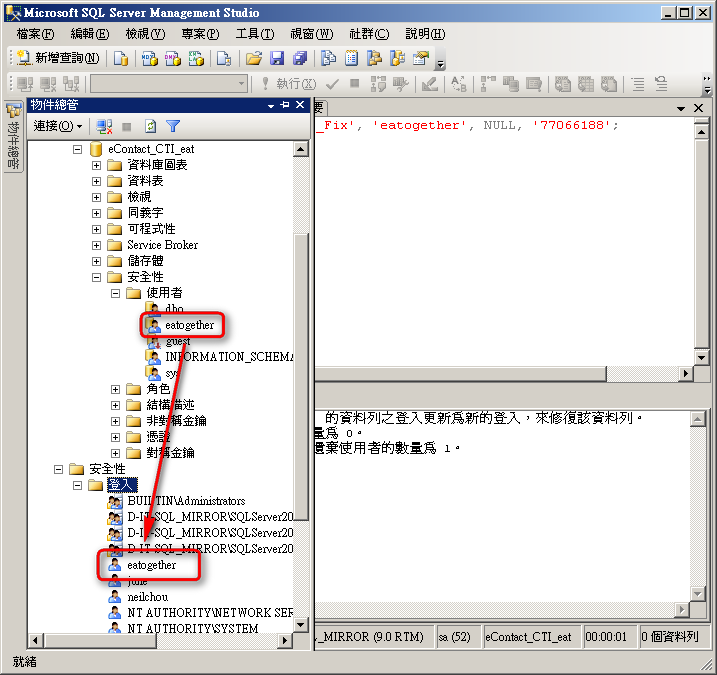Click the Template Explorer toolbar icon
The width and height of the screenshot is (717, 675).
tap(397, 59)
